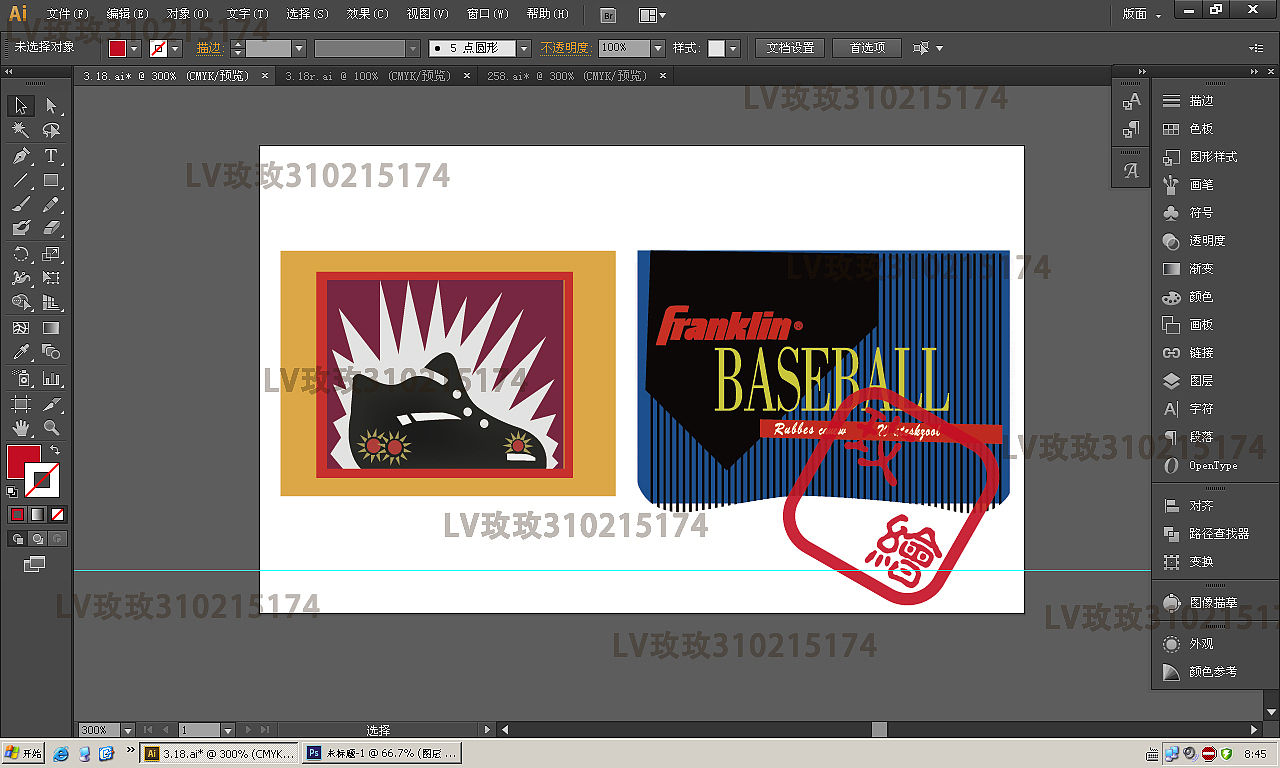
Task: Click the 不透明度 opacity link
Action: (565, 48)
